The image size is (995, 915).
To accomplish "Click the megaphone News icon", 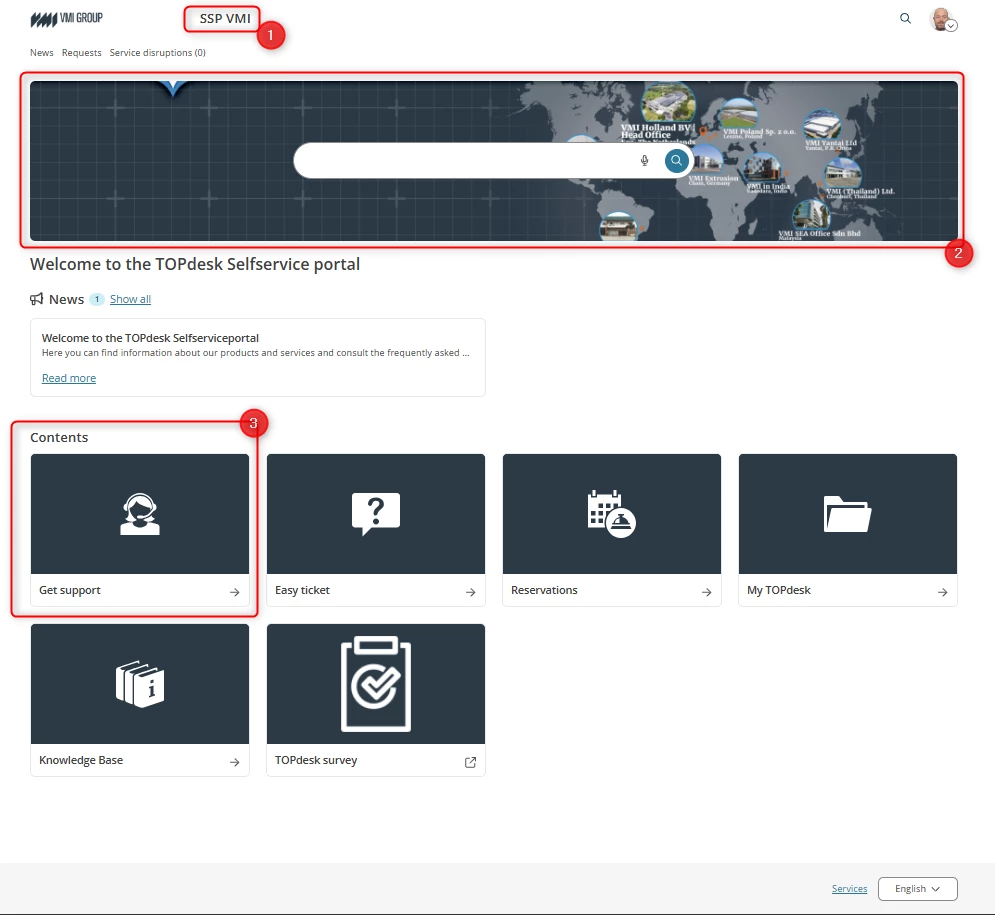I will 37,299.
